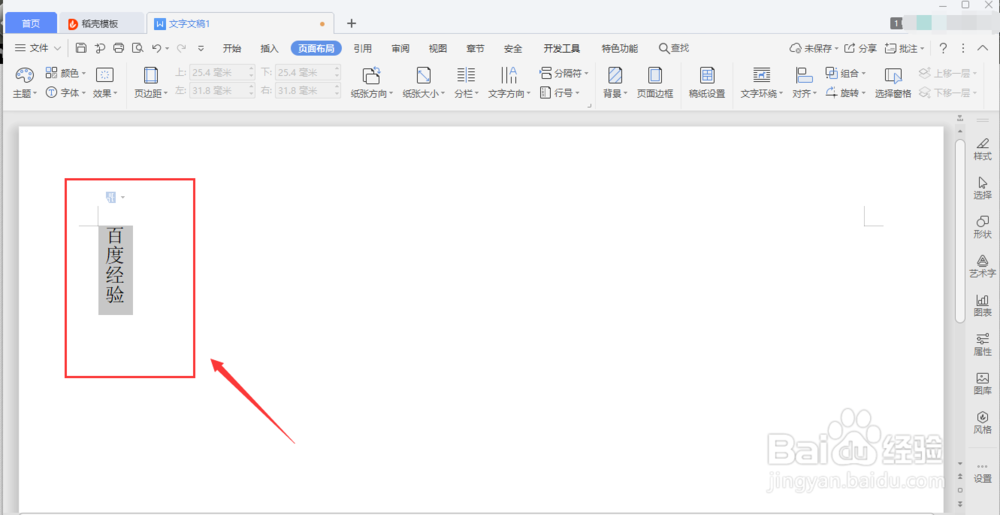Viewport: 1000px width, 515px height.
Task: Click the 分栏 columns icon
Action: tap(466, 75)
